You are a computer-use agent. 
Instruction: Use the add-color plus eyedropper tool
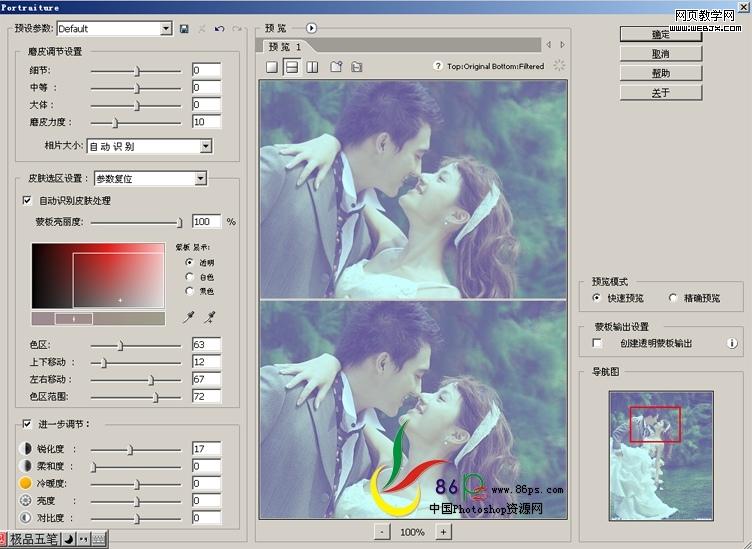[210, 317]
